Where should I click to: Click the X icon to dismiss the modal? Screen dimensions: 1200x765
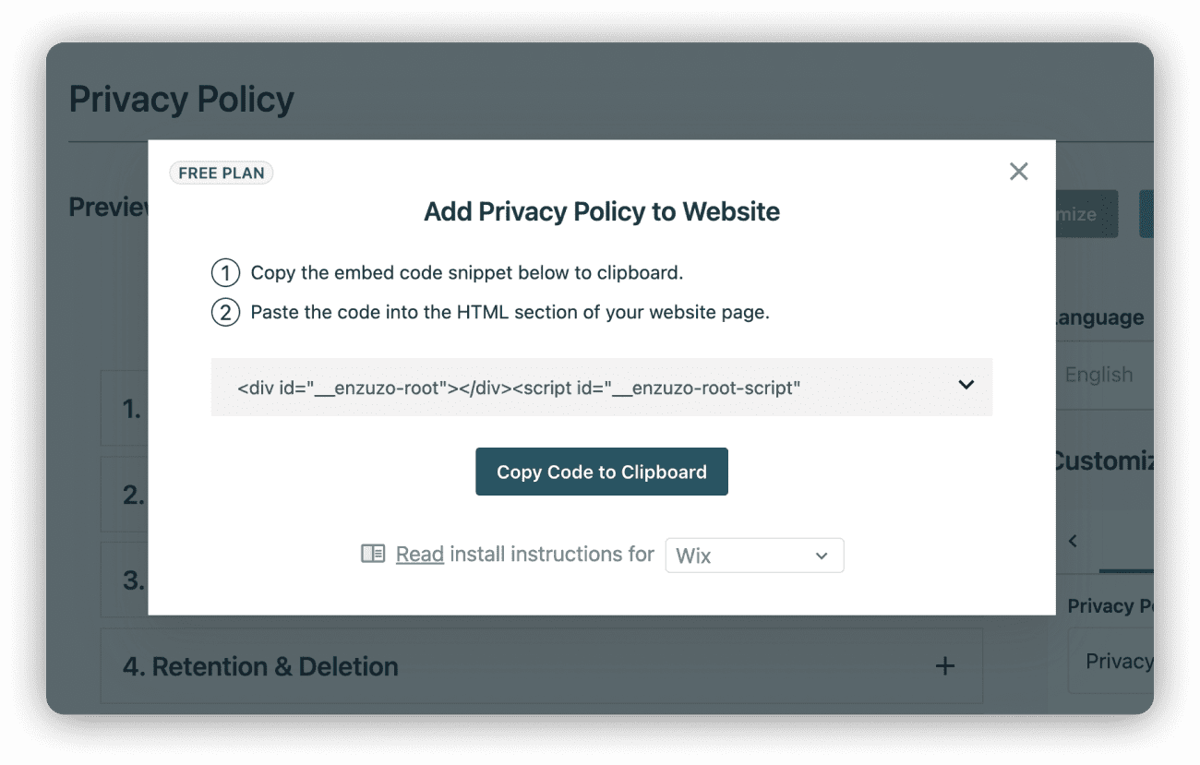tap(1018, 171)
